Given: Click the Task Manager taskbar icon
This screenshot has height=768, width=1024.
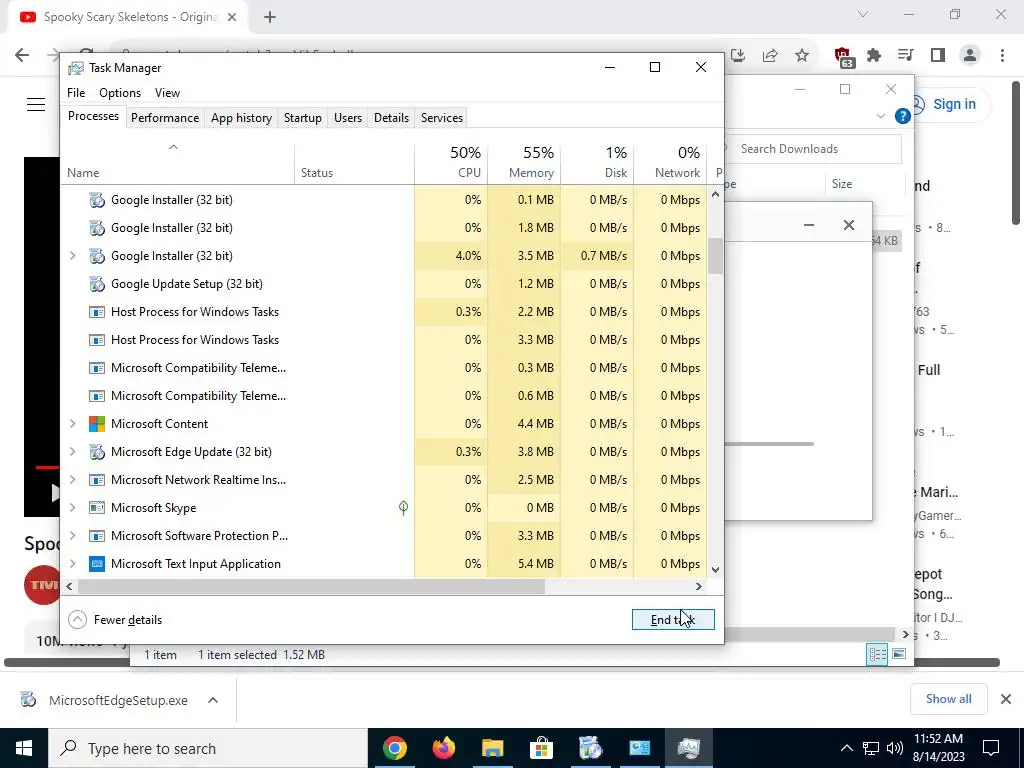Looking at the screenshot, I should [688, 748].
